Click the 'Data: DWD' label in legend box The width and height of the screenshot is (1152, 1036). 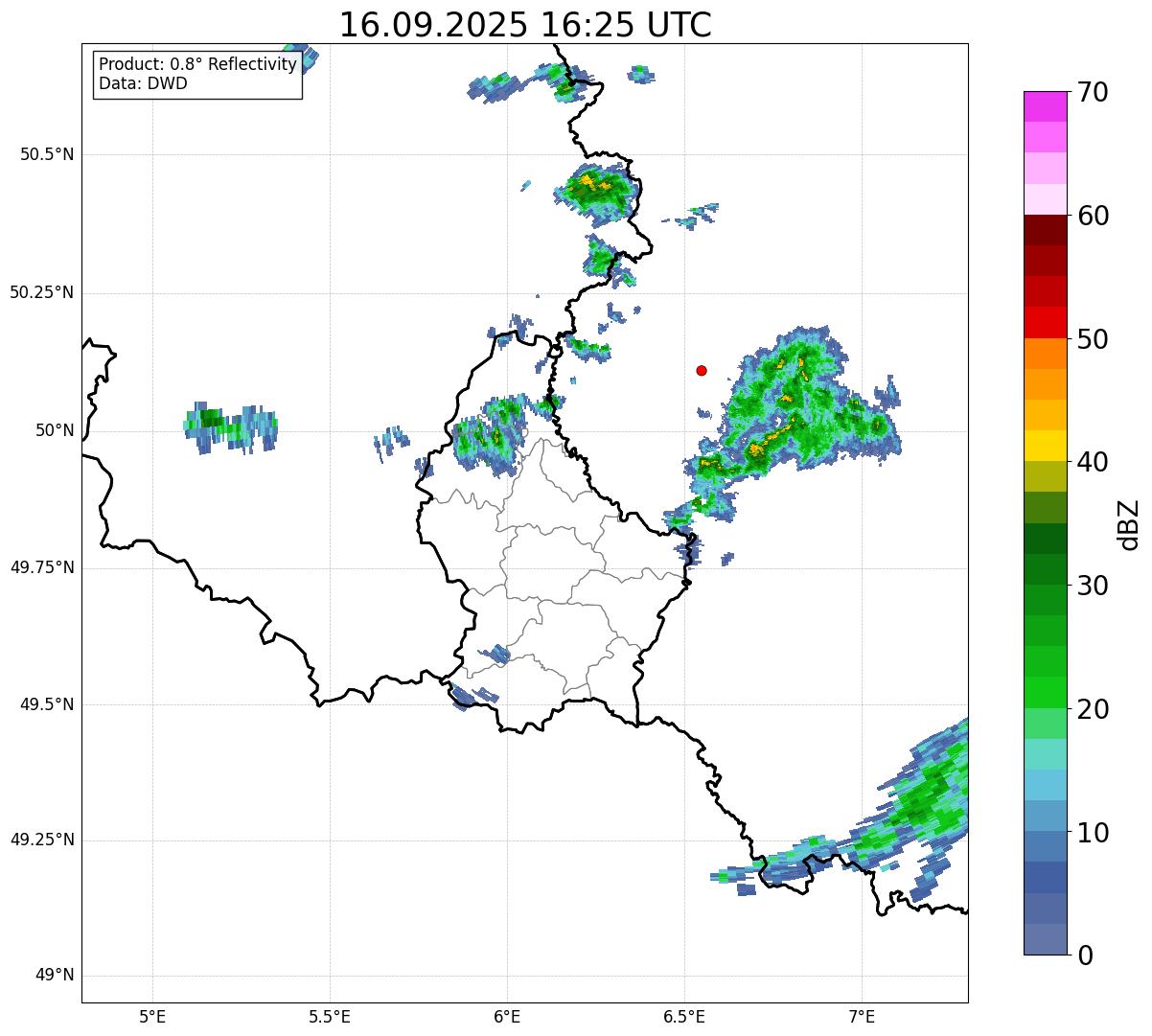coord(143,83)
